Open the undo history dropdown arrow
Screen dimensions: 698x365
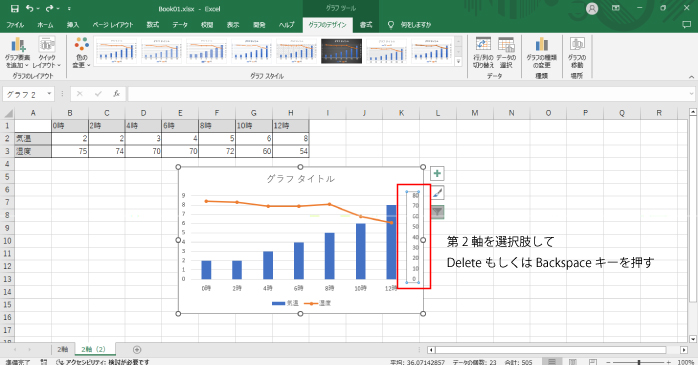tap(38, 9)
